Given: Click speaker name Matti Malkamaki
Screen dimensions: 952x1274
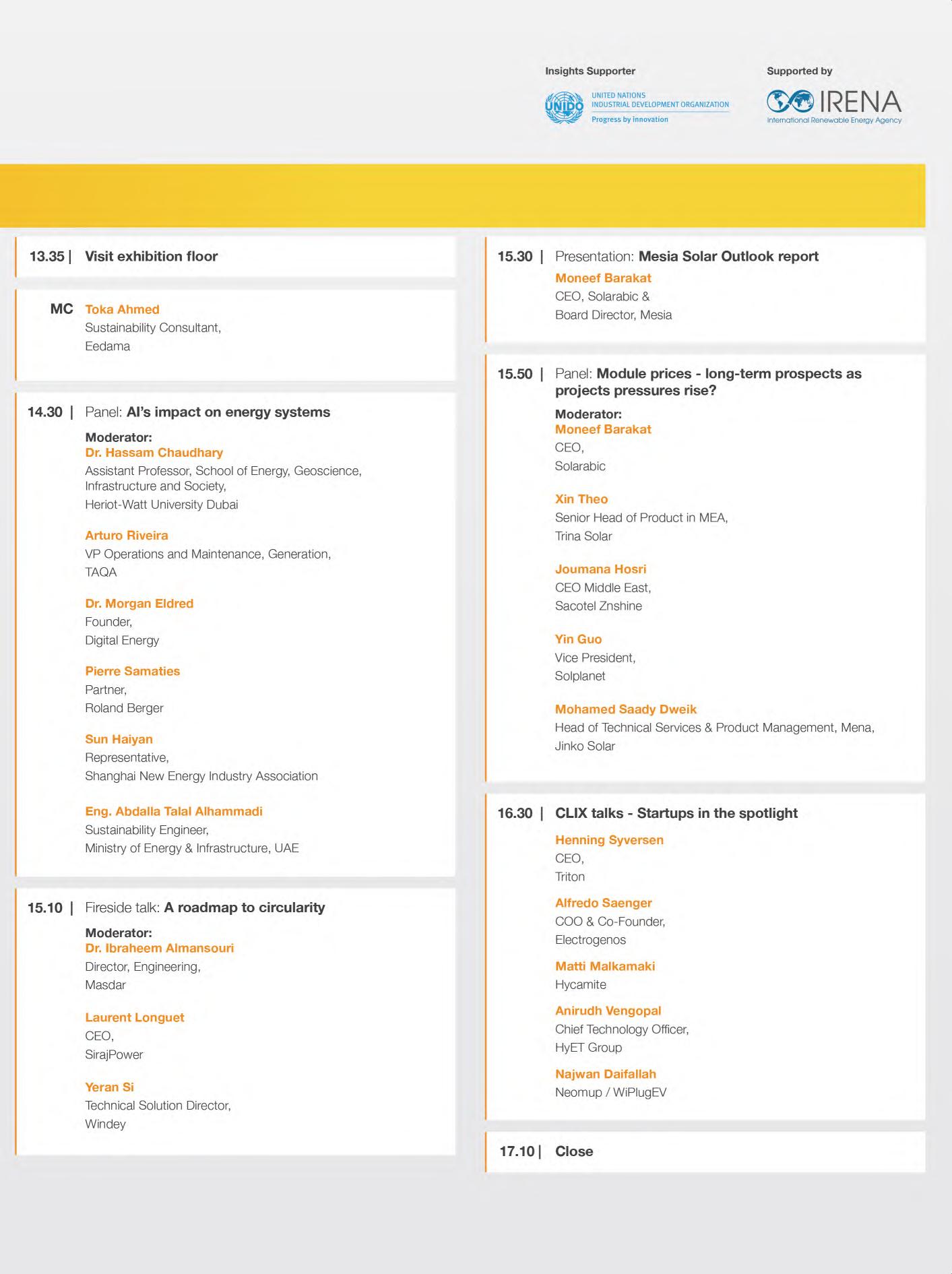Looking at the screenshot, I should [x=605, y=966].
